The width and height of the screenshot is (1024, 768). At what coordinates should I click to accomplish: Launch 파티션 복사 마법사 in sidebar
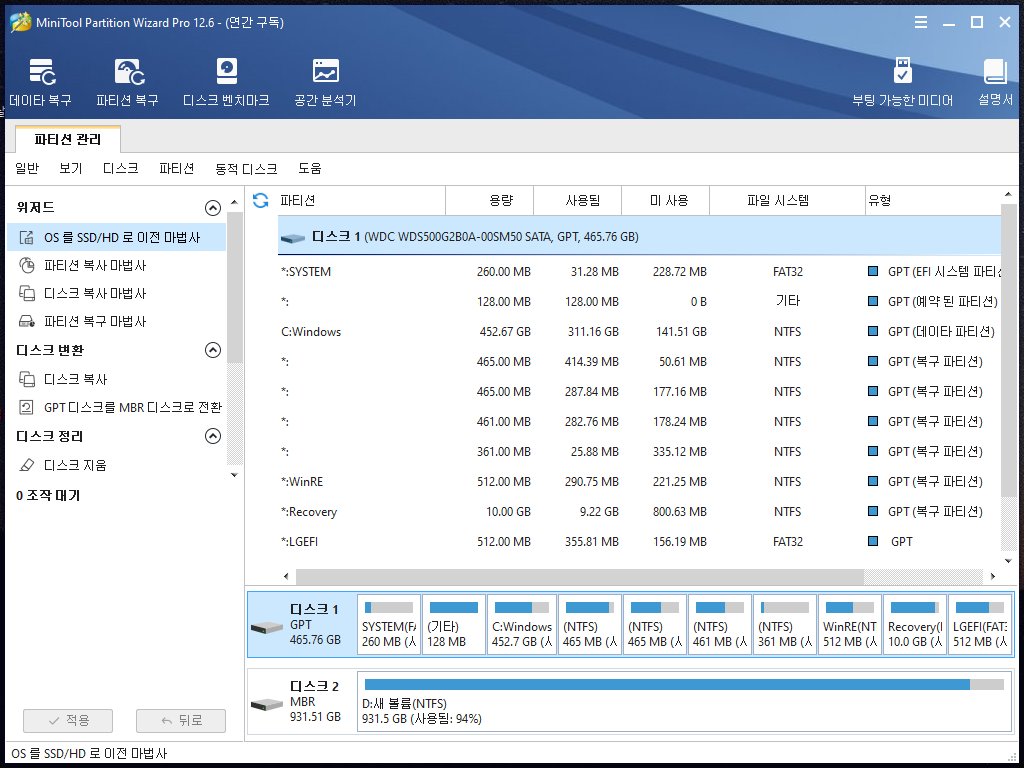tap(95, 265)
